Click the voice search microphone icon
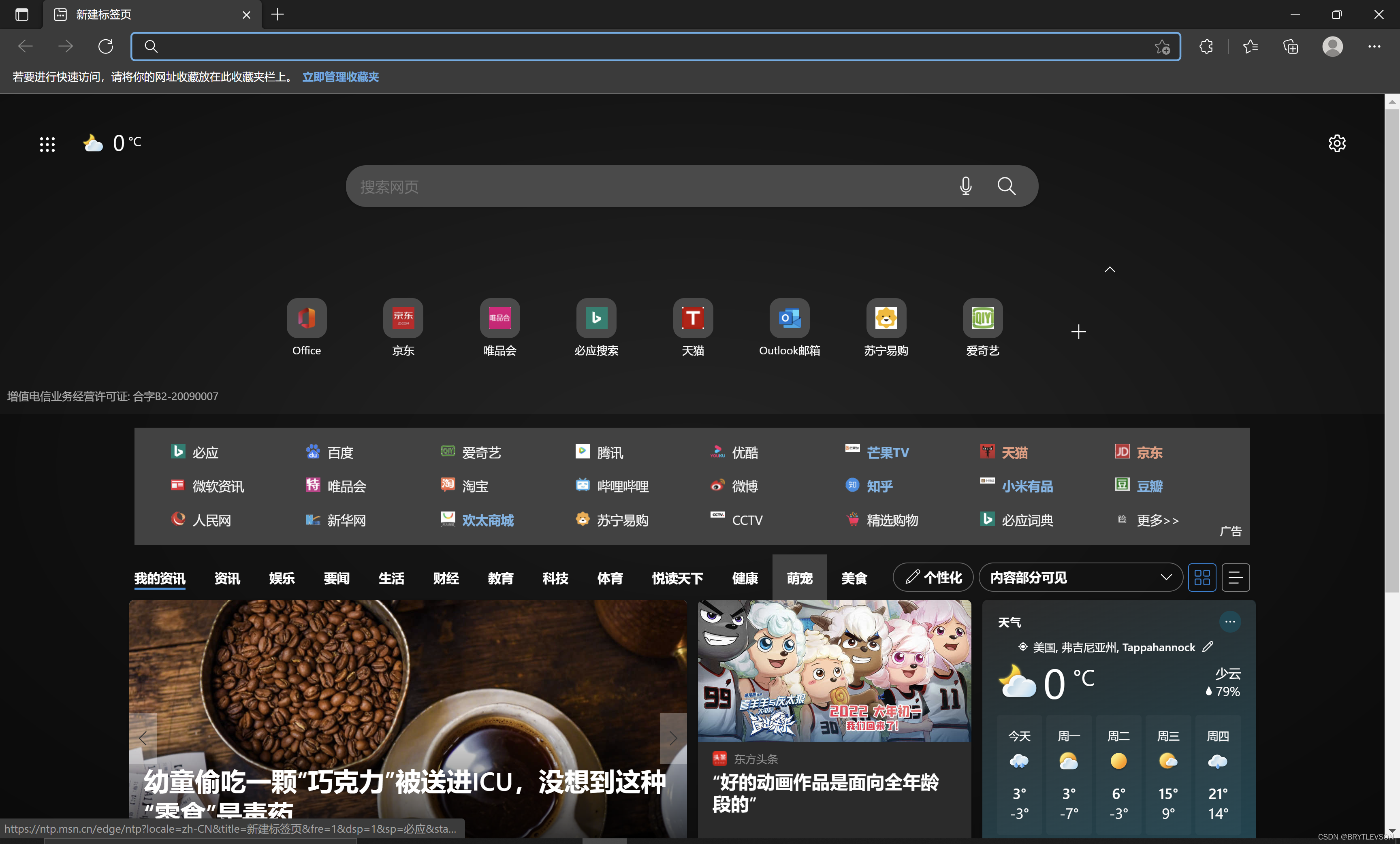 pyautogui.click(x=965, y=186)
